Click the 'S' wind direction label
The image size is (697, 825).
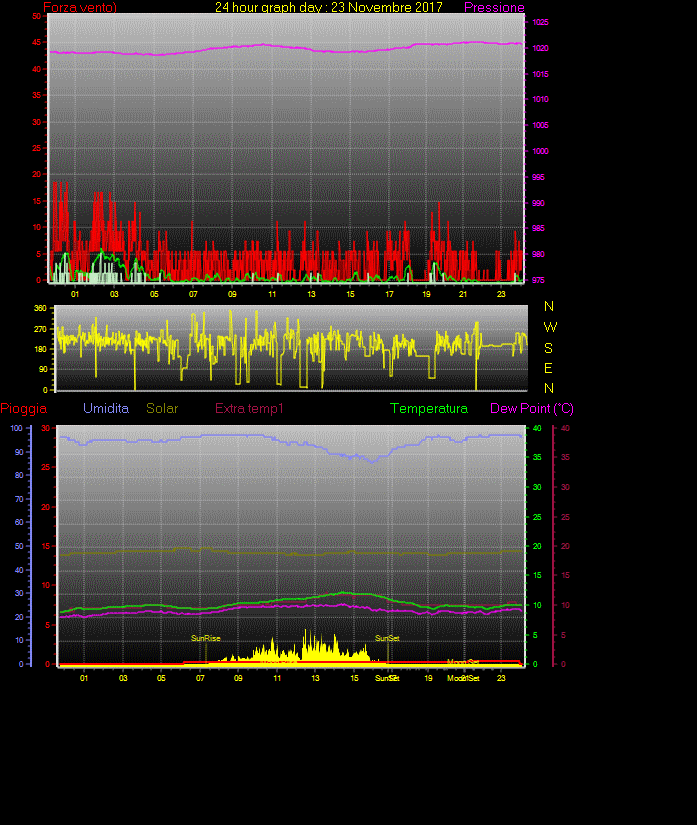[549, 348]
